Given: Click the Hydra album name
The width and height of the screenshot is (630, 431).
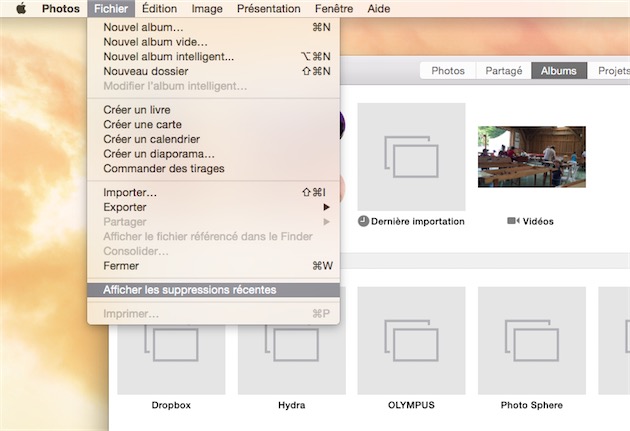Looking at the screenshot, I should (292, 405).
